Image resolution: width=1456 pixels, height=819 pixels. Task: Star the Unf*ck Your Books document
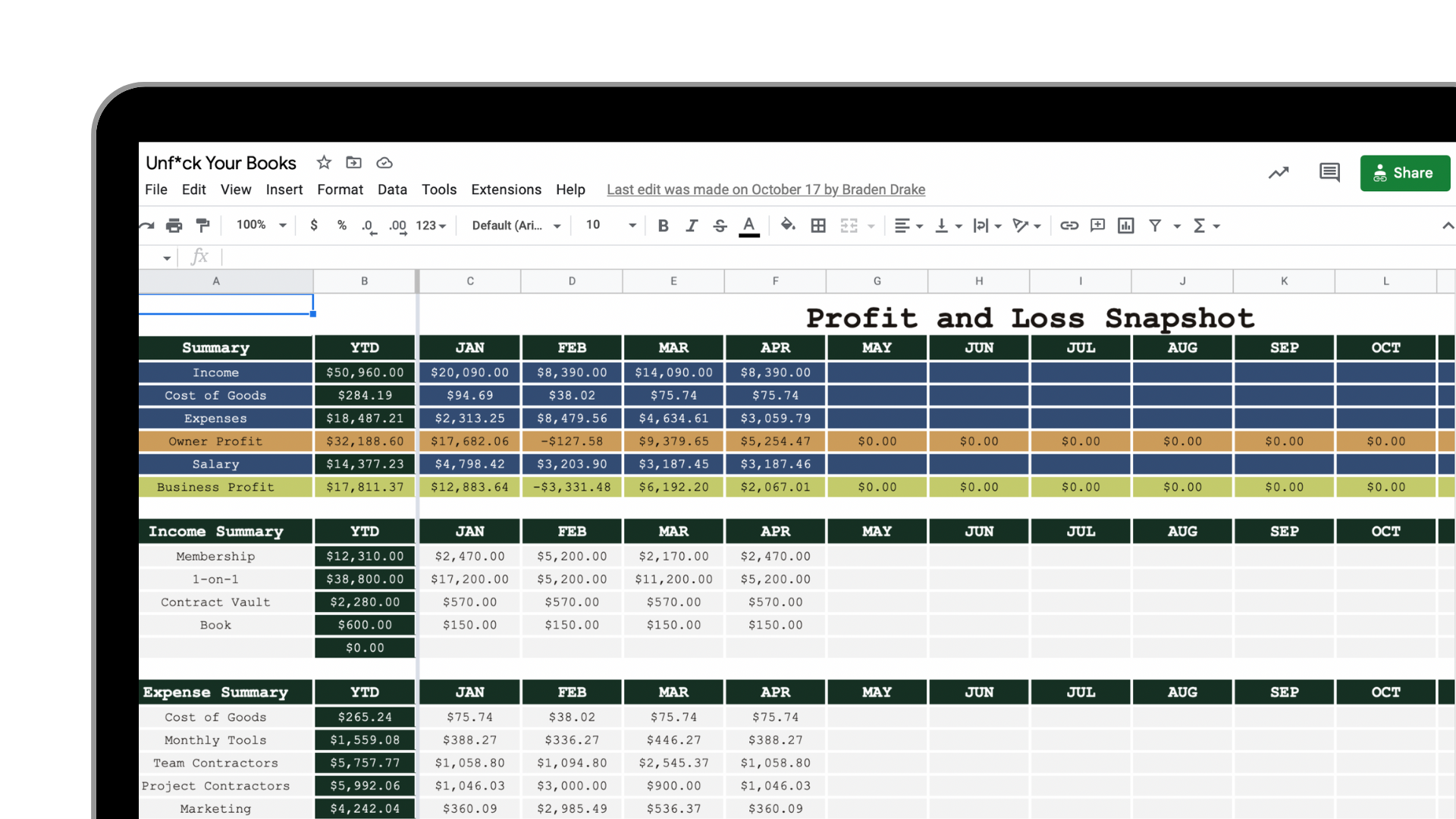coord(324,162)
